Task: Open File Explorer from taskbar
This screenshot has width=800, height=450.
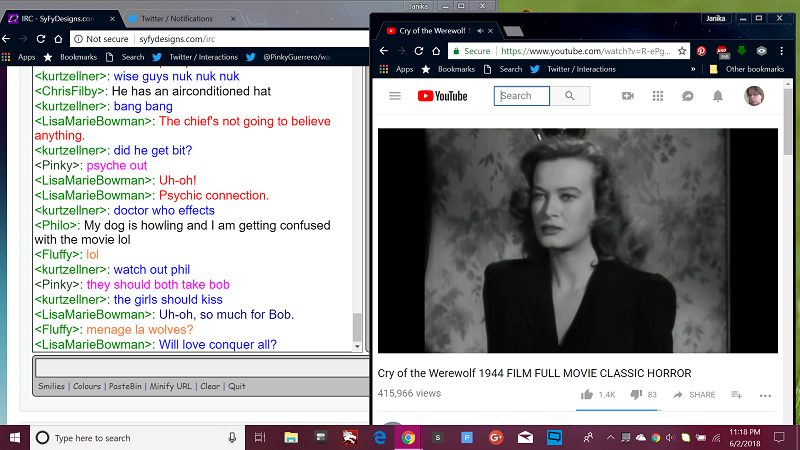Action: 291,438
